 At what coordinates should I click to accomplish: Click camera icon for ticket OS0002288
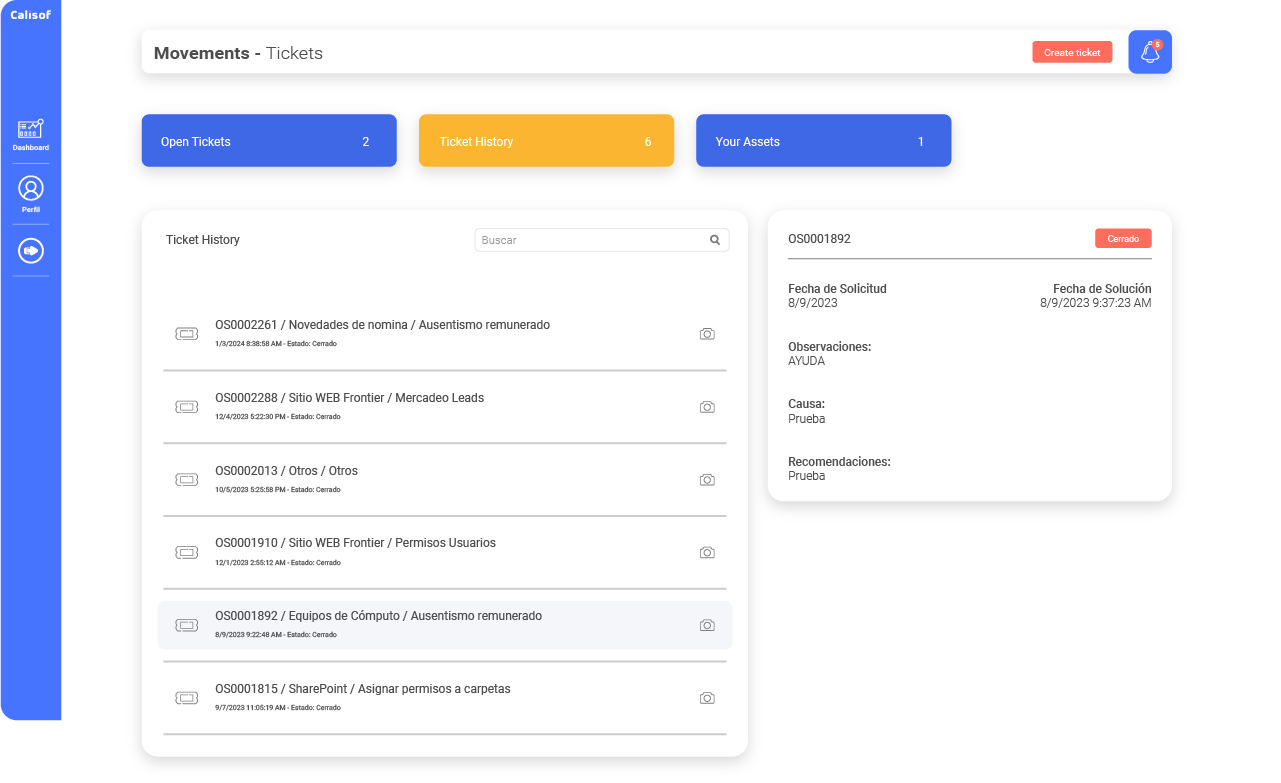(x=707, y=407)
